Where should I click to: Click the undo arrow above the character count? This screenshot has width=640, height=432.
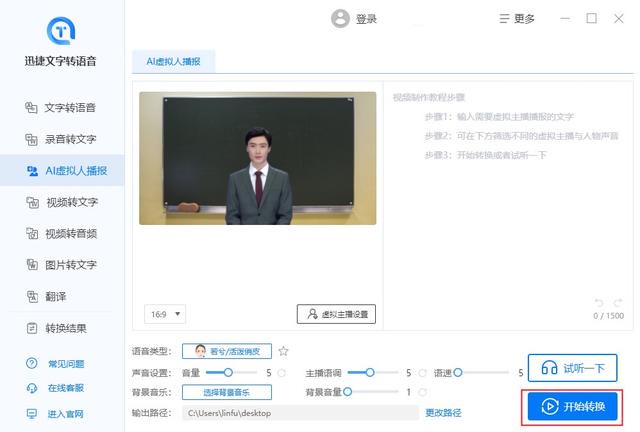(x=599, y=303)
